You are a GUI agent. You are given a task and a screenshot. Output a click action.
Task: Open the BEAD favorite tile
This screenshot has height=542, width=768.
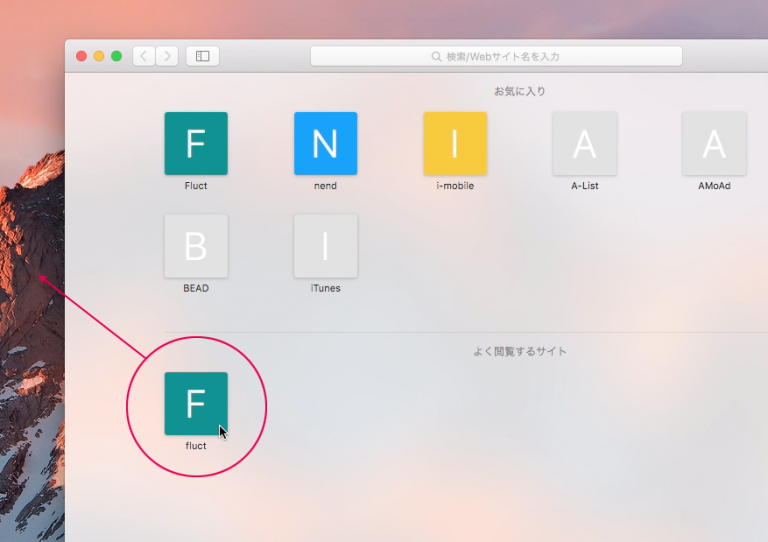click(x=196, y=246)
